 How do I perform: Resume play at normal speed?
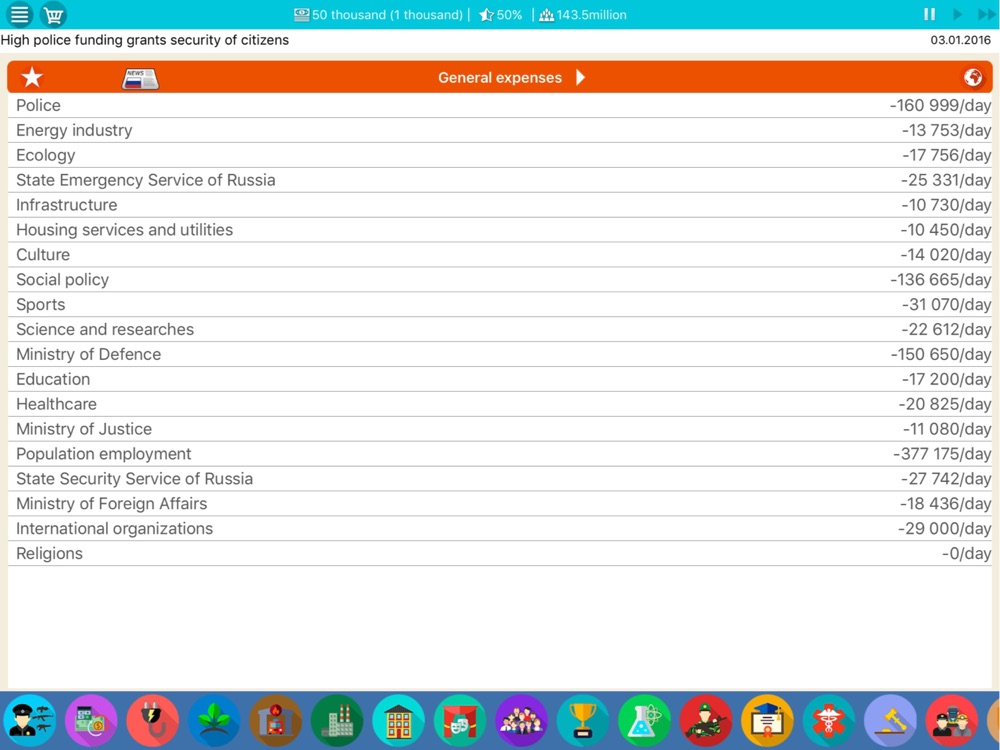pos(957,14)
